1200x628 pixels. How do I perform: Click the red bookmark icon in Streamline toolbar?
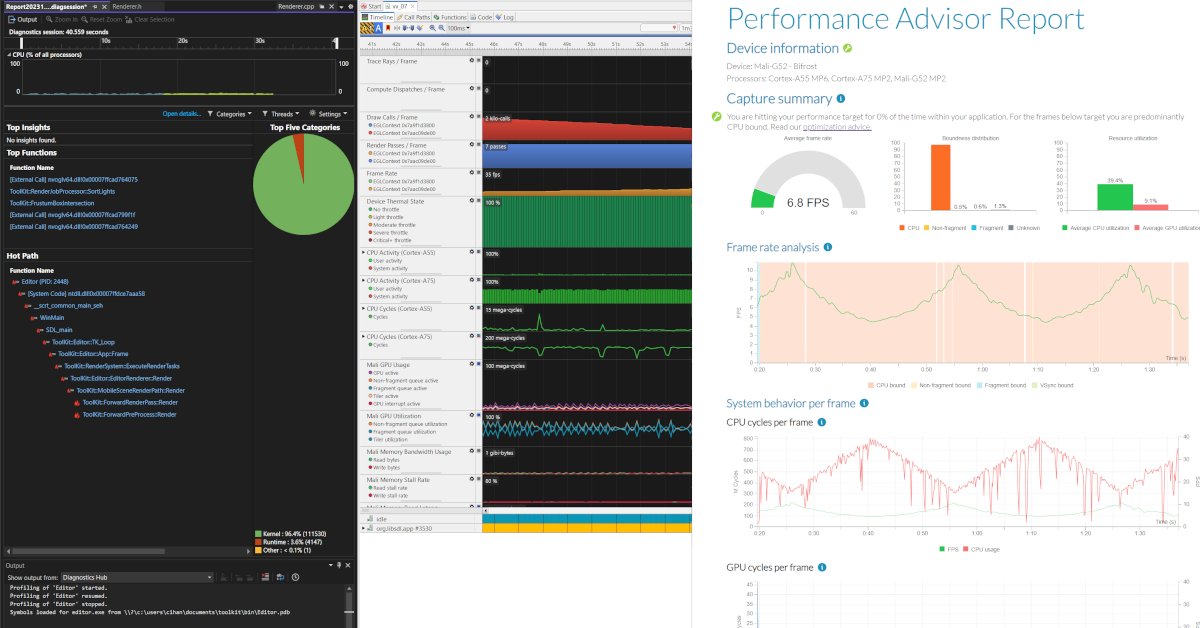388,28
